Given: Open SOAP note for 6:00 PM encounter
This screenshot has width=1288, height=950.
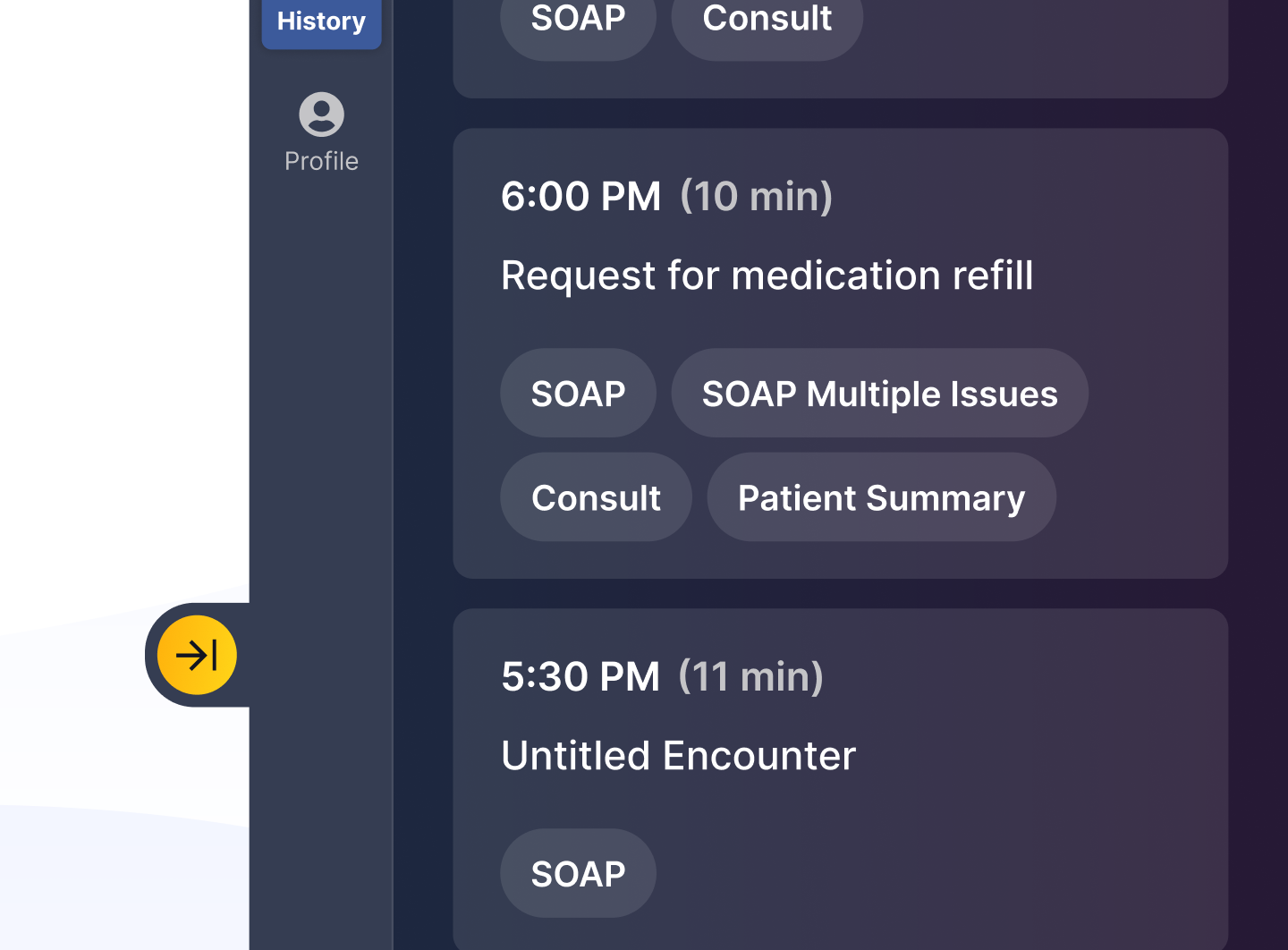Looking at the screenshot, I should tap(578, 394).
